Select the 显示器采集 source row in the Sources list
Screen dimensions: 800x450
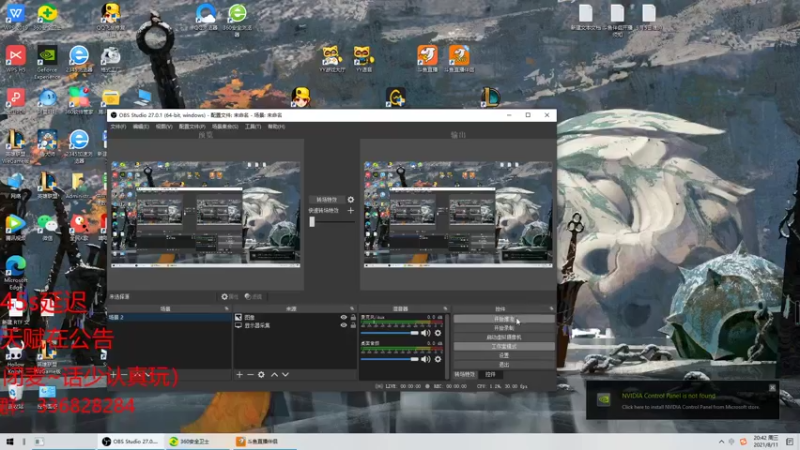[x=295, y=325]
